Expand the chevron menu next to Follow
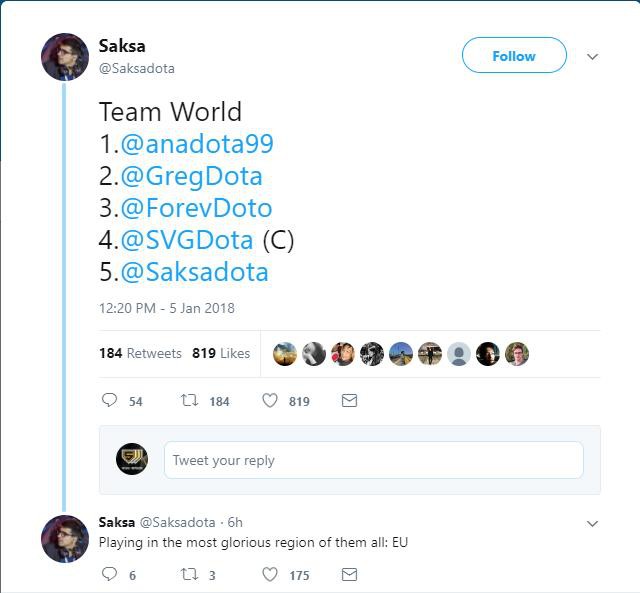Viewport: 640px width, 593px height. (x=592, y=56)
